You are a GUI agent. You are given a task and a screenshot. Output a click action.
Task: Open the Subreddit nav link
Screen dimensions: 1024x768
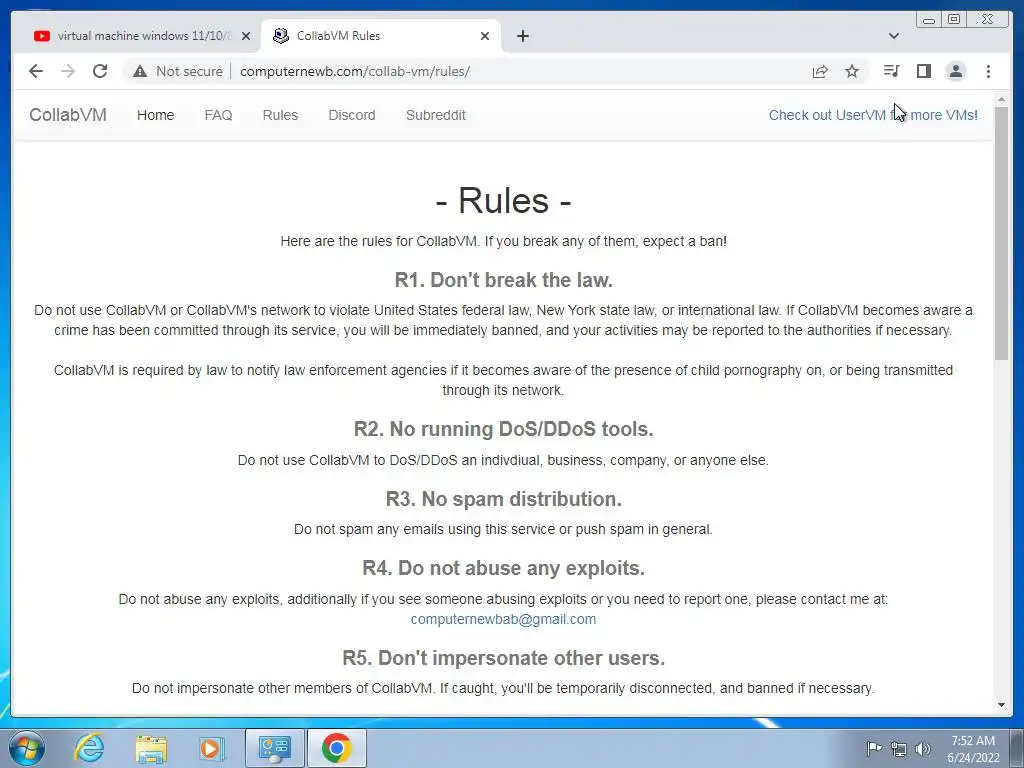point(436,115)
